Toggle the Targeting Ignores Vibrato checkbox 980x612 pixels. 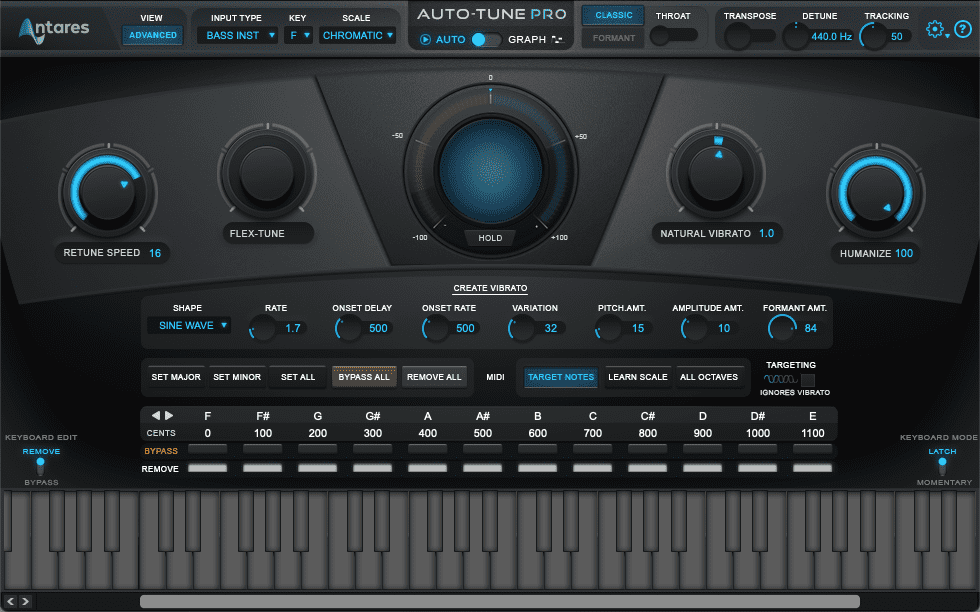point(808,379)
